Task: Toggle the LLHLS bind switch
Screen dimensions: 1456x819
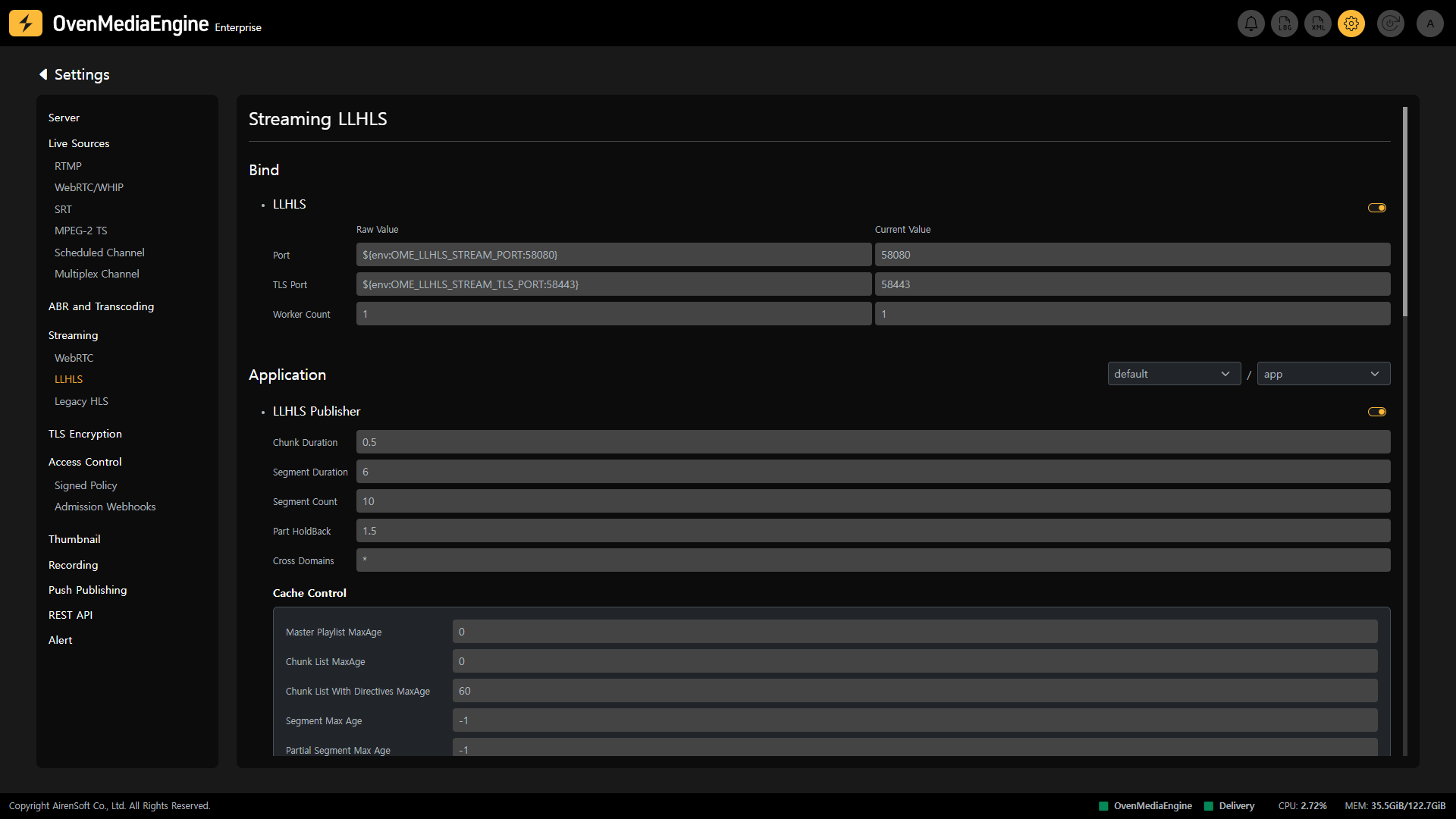Action: click(x=1377, y=208)
